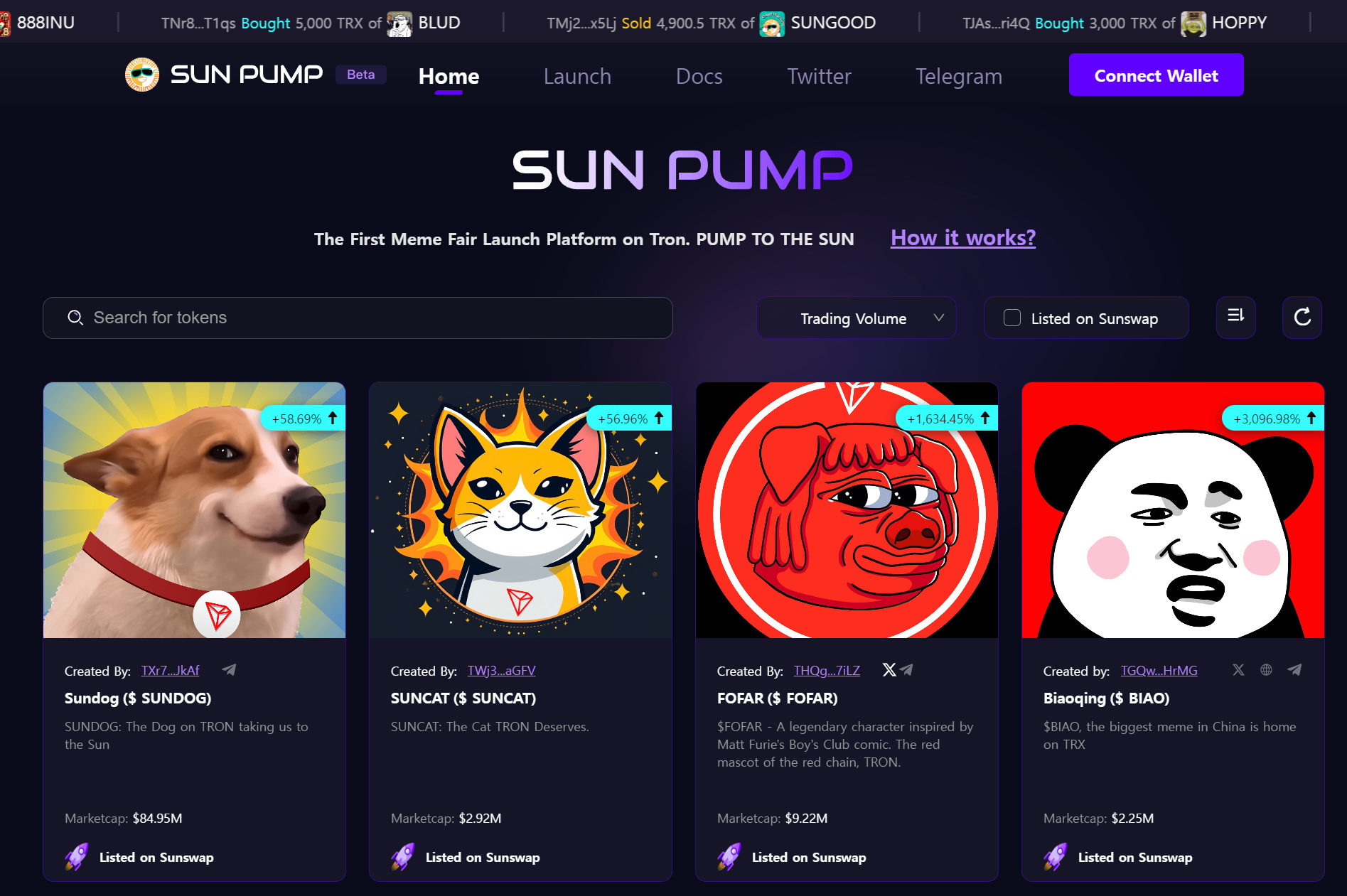Open Biaoqing's X social icon
The image size is (1347, 896).
1238,670
